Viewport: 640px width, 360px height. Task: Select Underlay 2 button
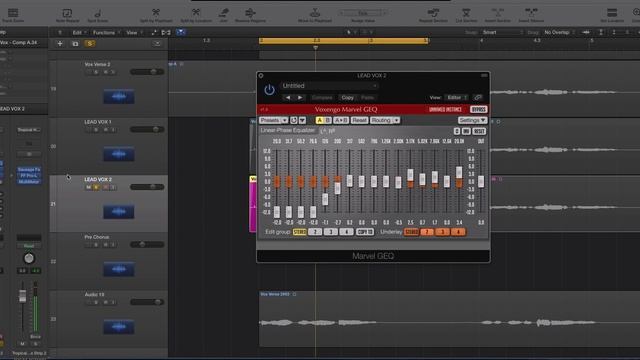[x=427, y=232]
